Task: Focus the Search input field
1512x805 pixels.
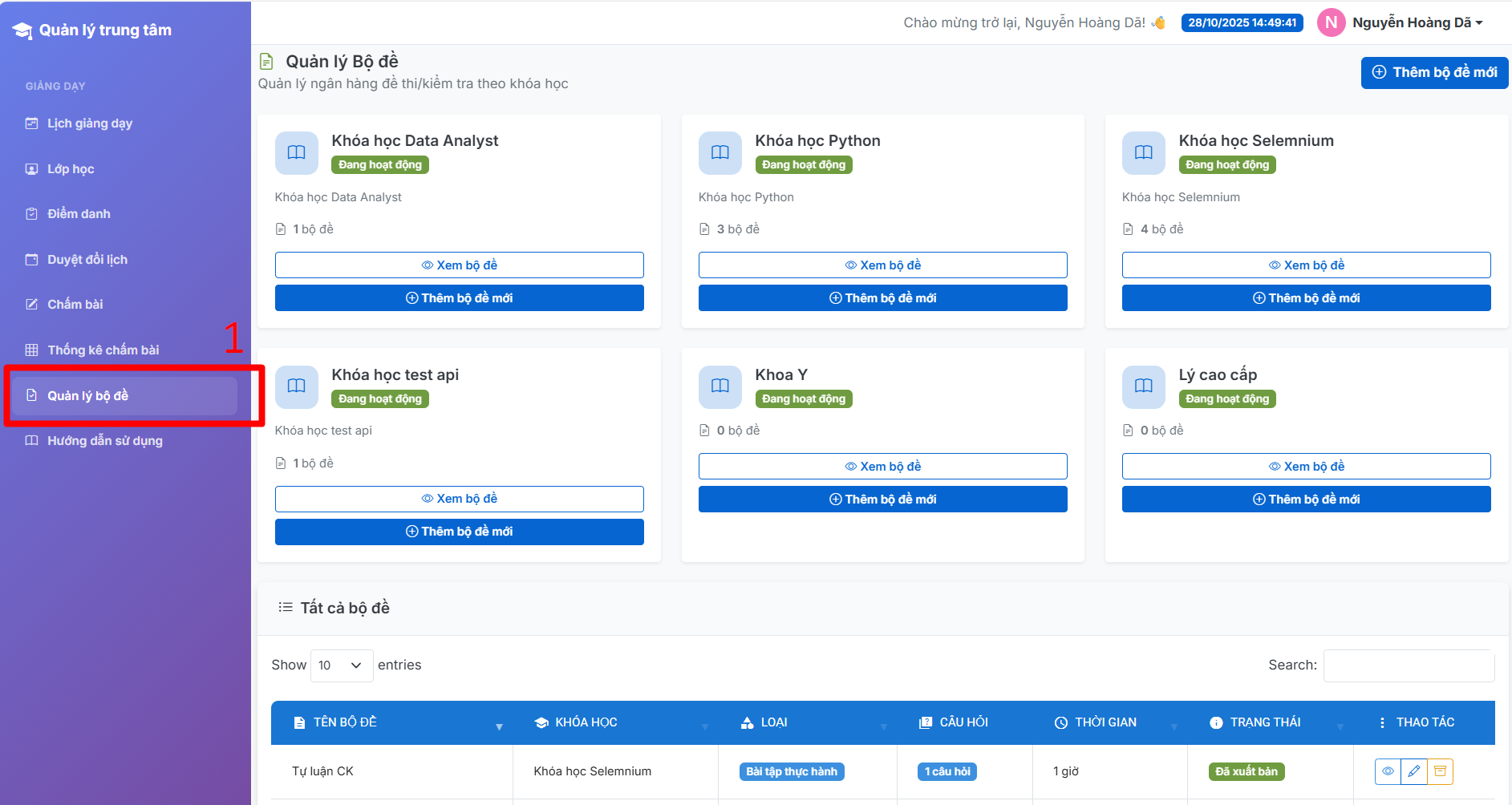Action: click(1408, 665)
